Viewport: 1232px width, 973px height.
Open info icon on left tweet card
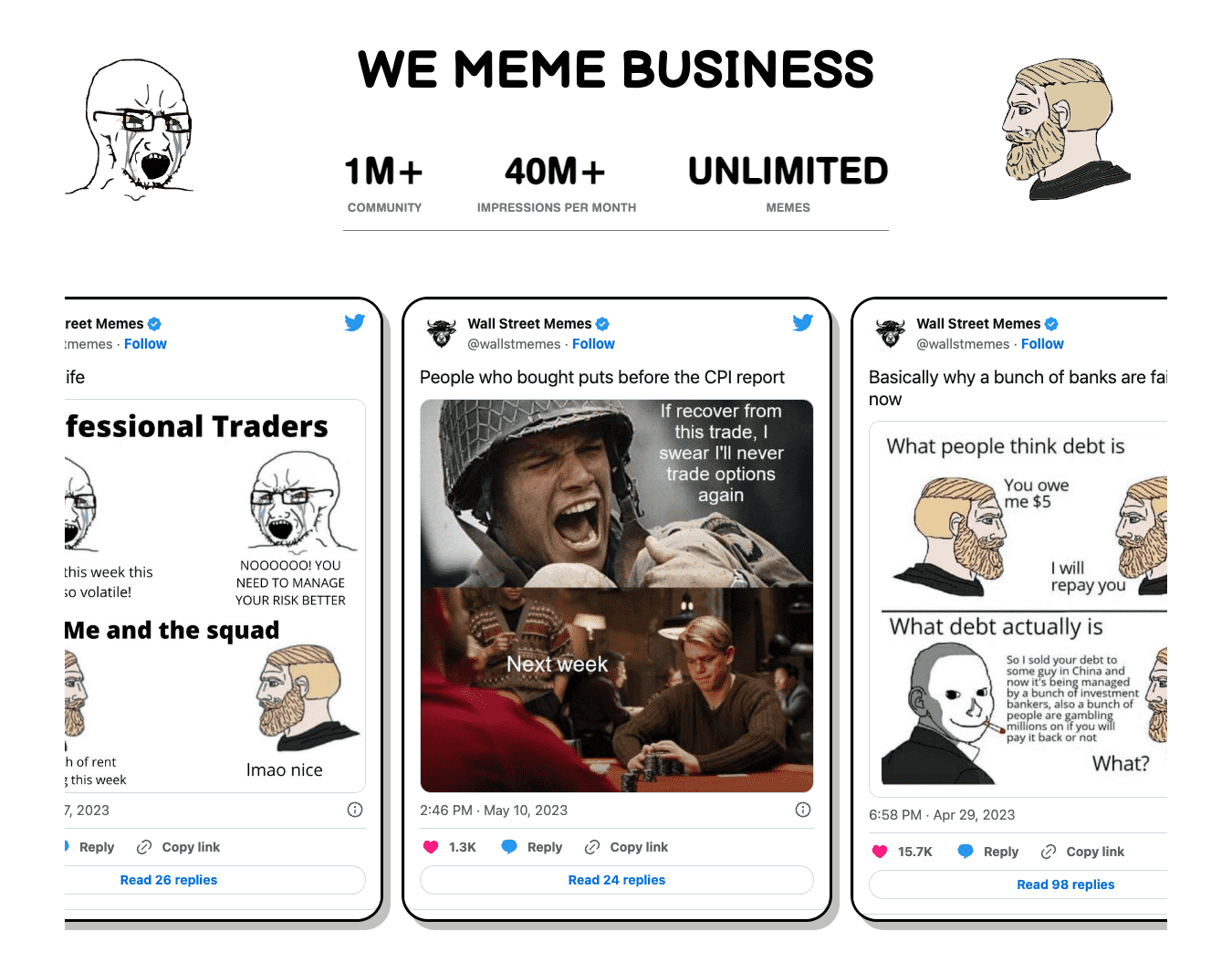(355, 810)
